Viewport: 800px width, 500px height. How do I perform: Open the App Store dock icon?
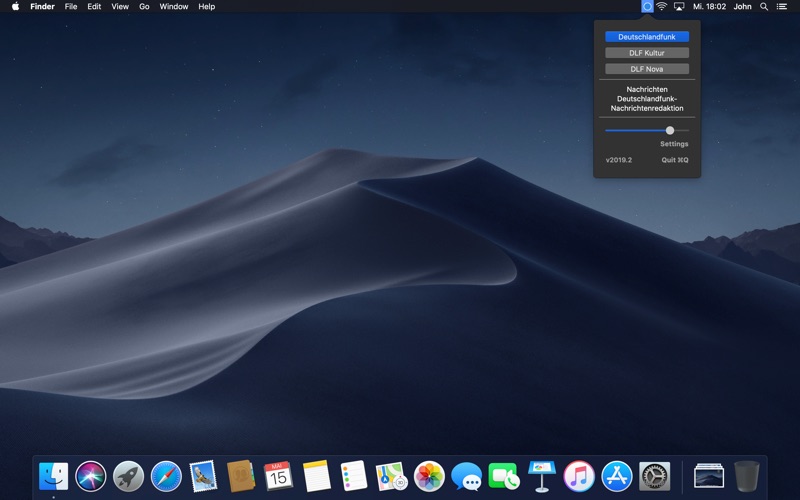pos(617,476)
